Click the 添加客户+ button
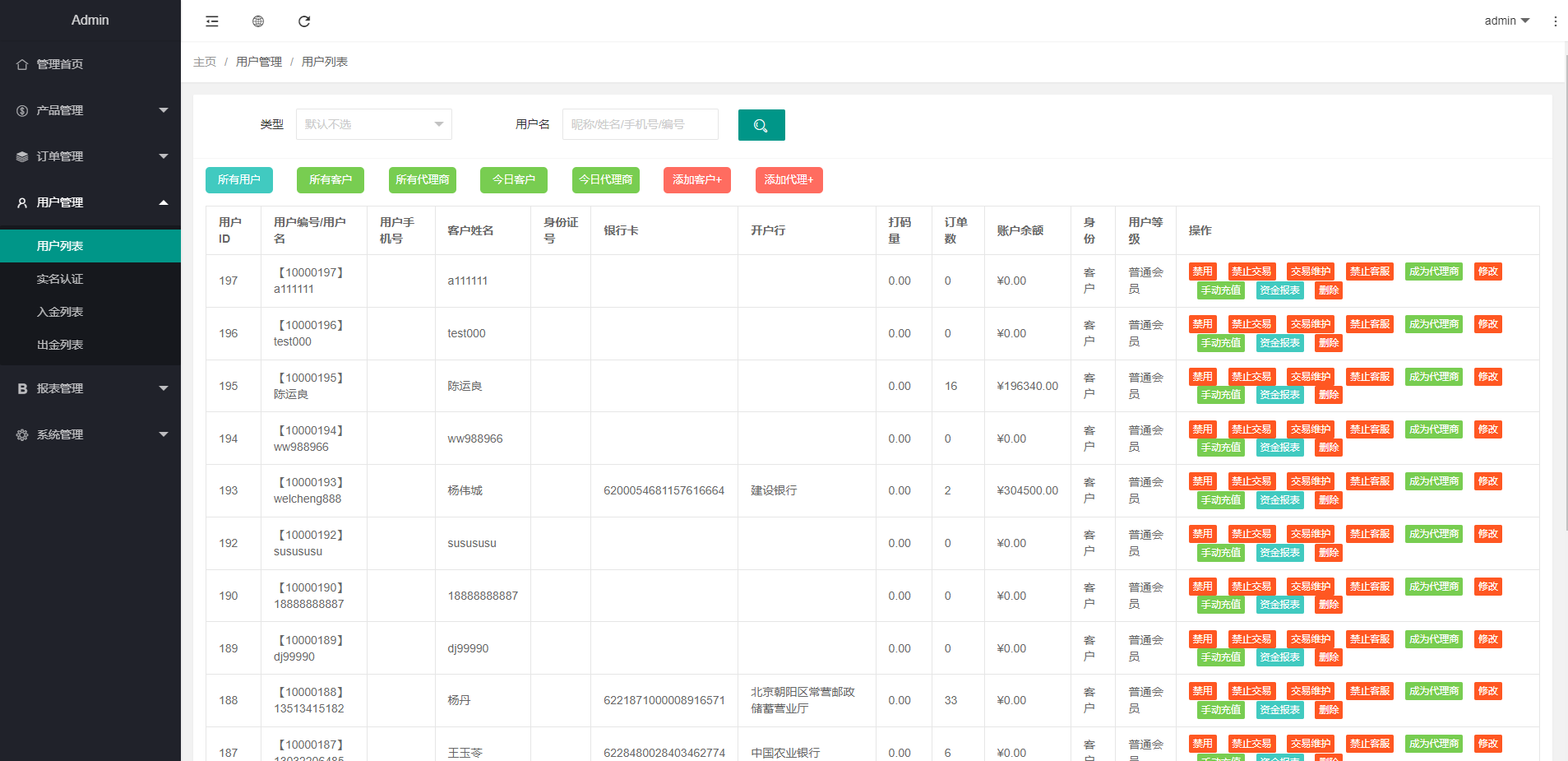Screen dimensions: 1568x761 (696, 180)
